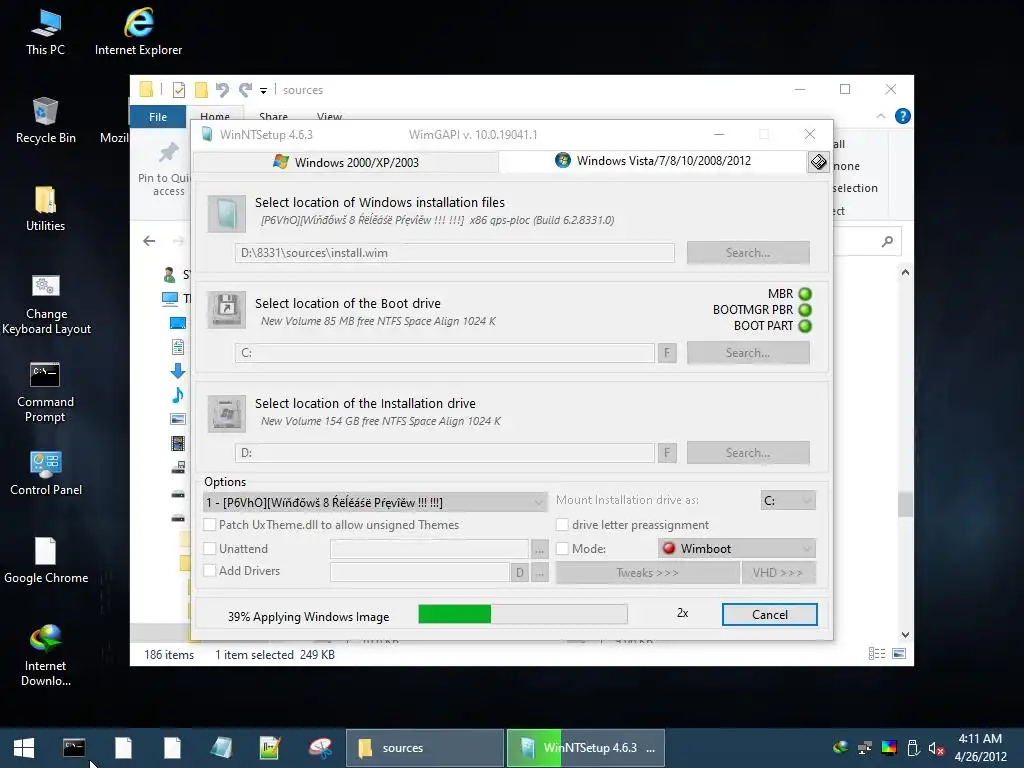Open Mount Installation drive letter dropdown
This screenshot has width=1024, height=768.
(788, 500)
